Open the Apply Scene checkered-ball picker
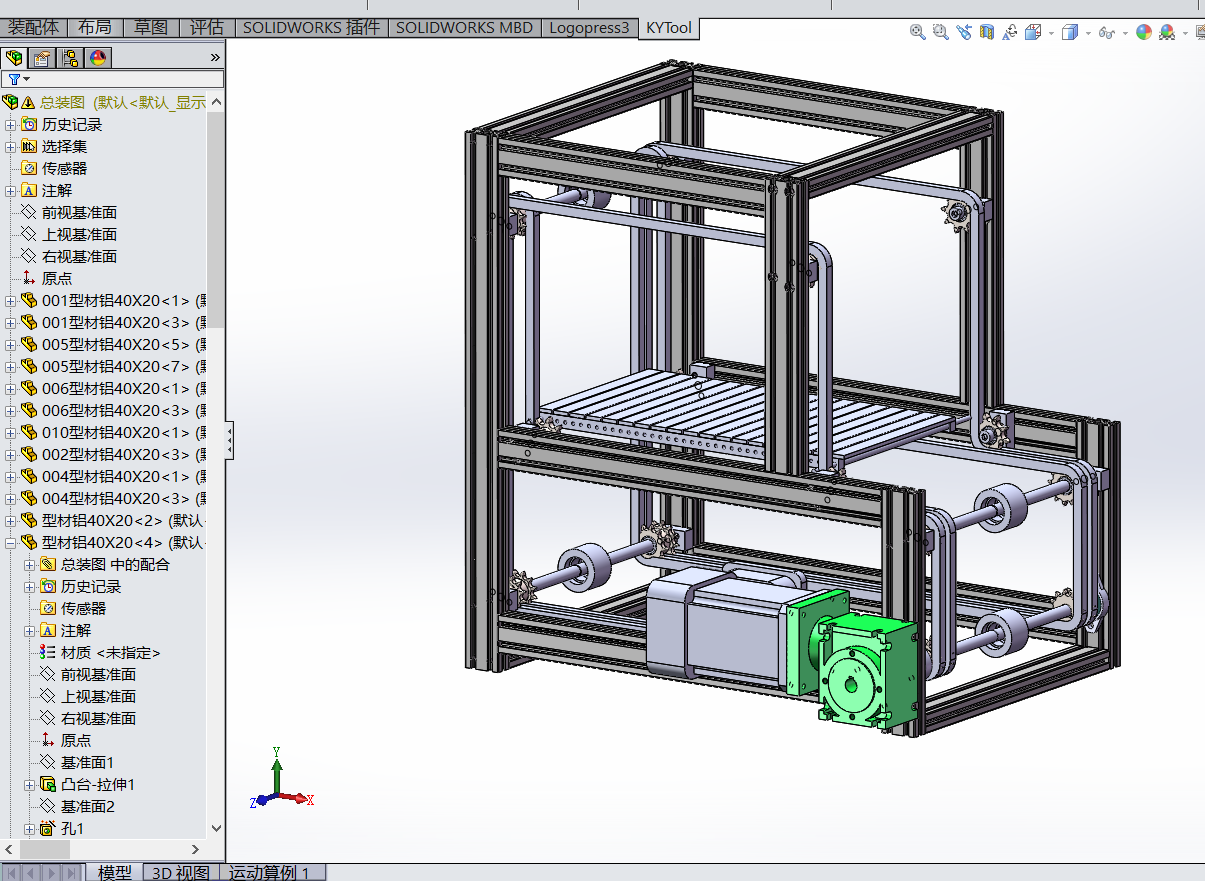The height and width of the screenshot is (881, 1205). [x=1166, y=32]
